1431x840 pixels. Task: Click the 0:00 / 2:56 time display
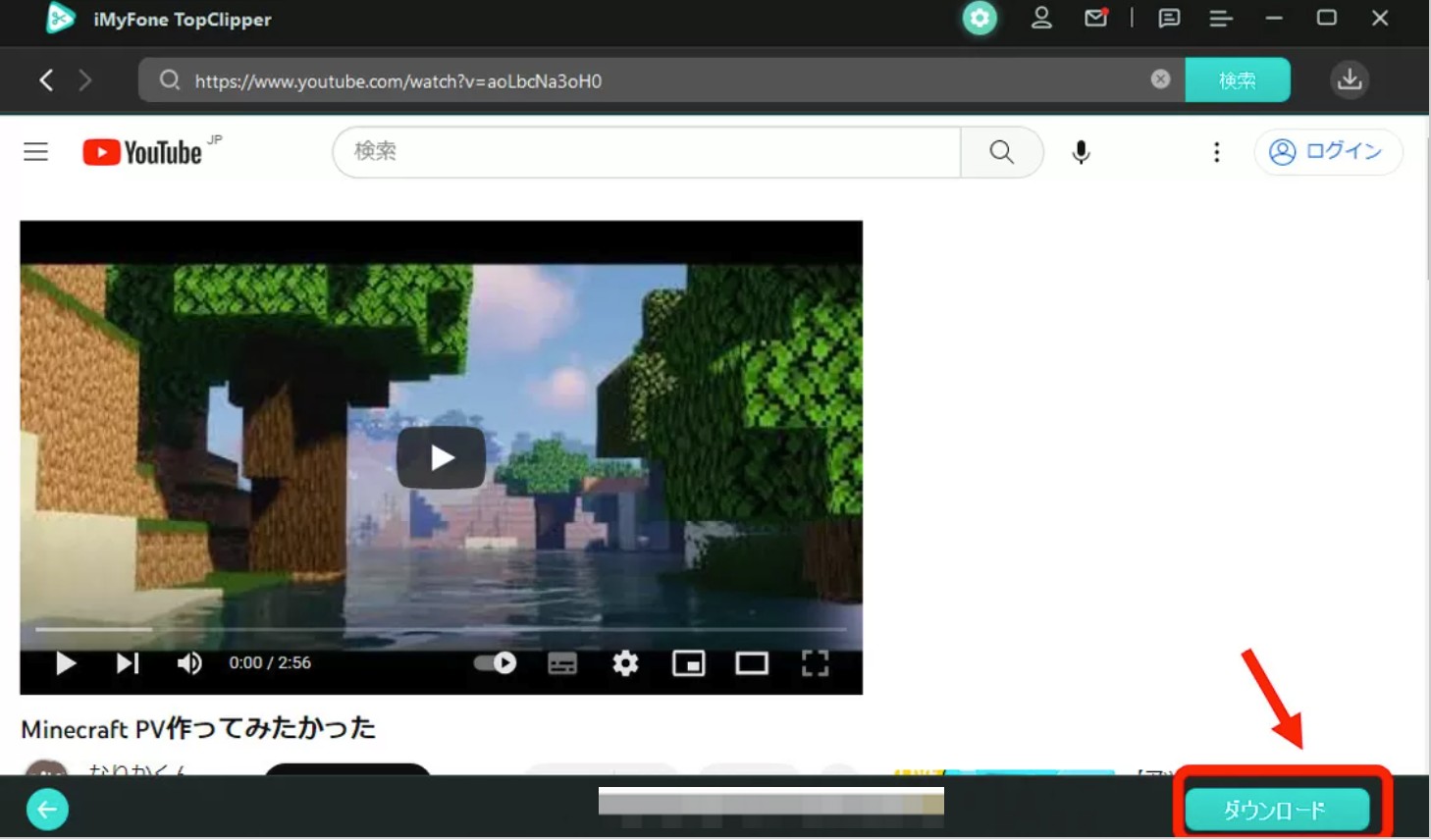click(x=270, y=663)
